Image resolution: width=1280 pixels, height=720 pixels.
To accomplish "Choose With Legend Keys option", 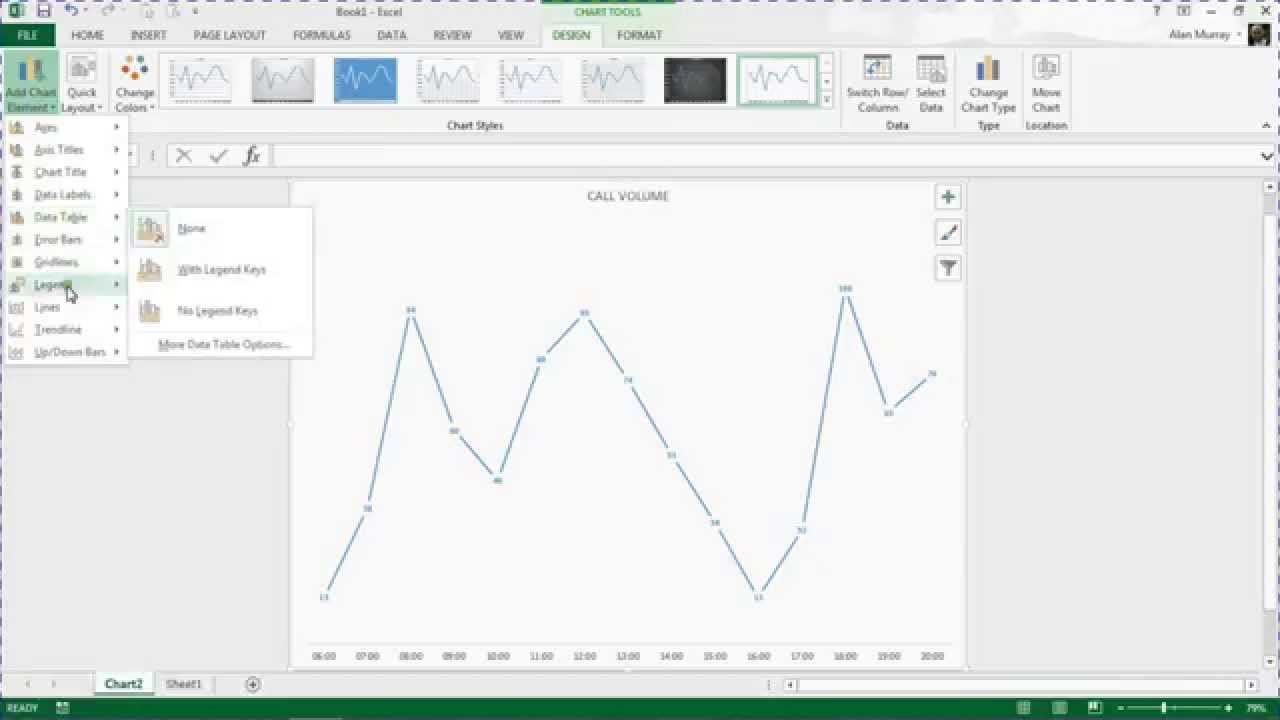I will click(221, 270).
